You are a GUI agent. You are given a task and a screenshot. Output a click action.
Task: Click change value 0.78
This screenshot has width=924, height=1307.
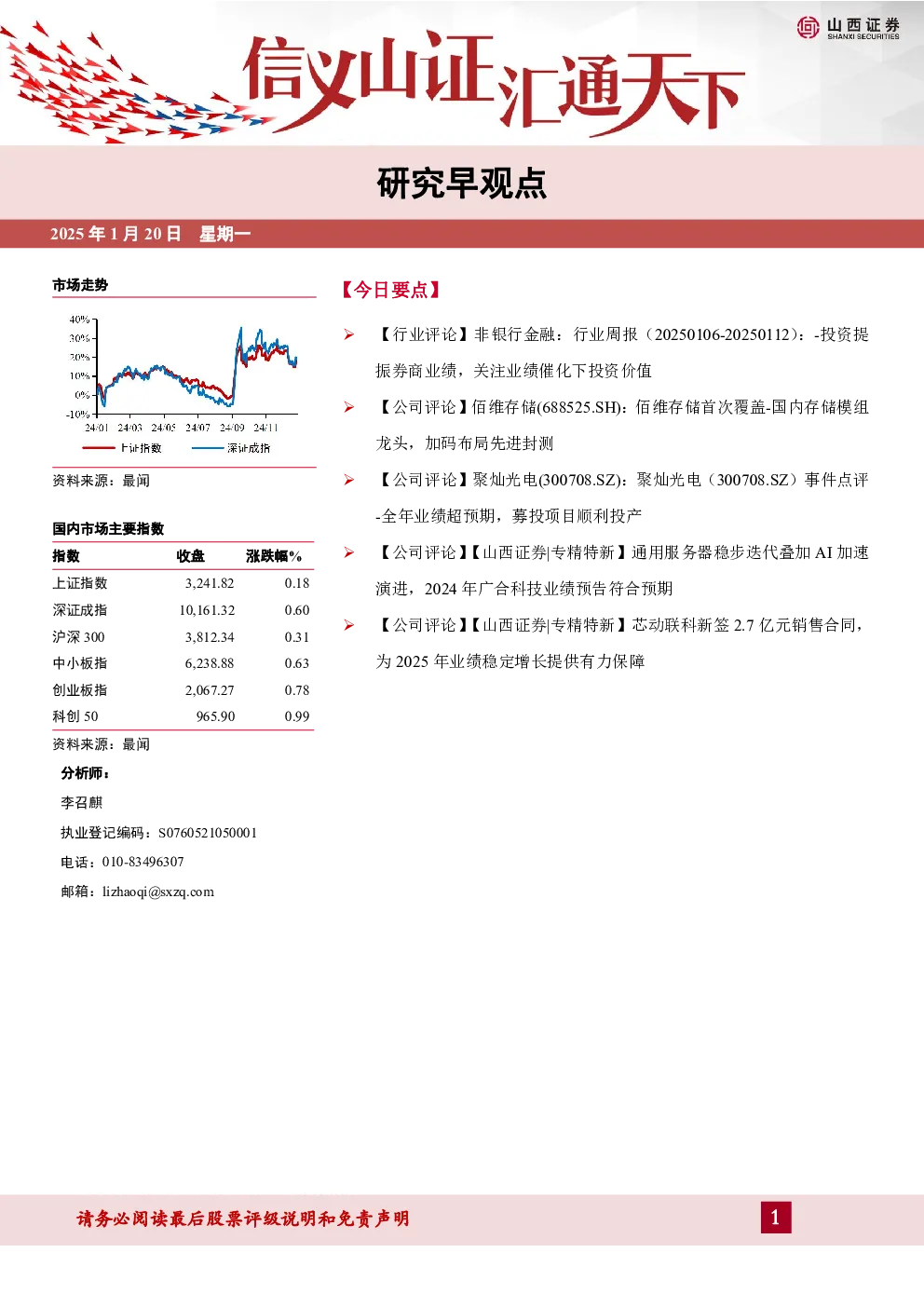pos(297,690)
